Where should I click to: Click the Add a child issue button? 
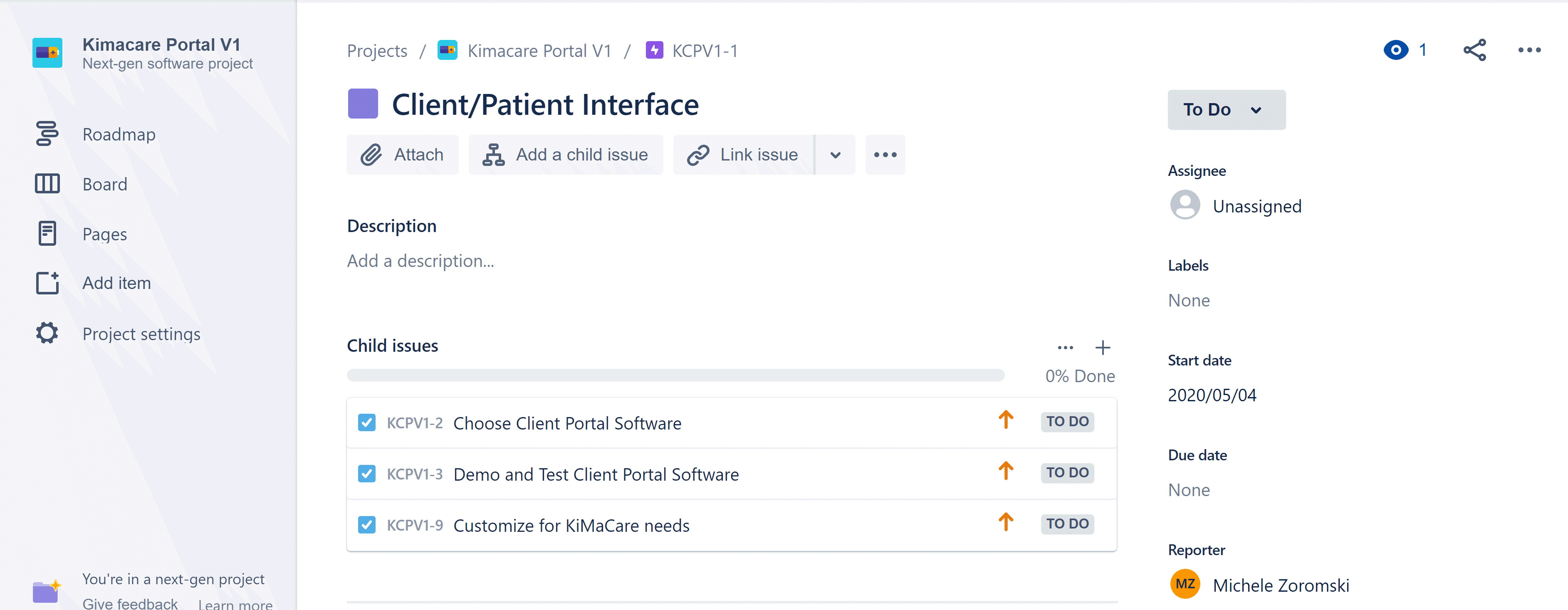coord(566,155)
